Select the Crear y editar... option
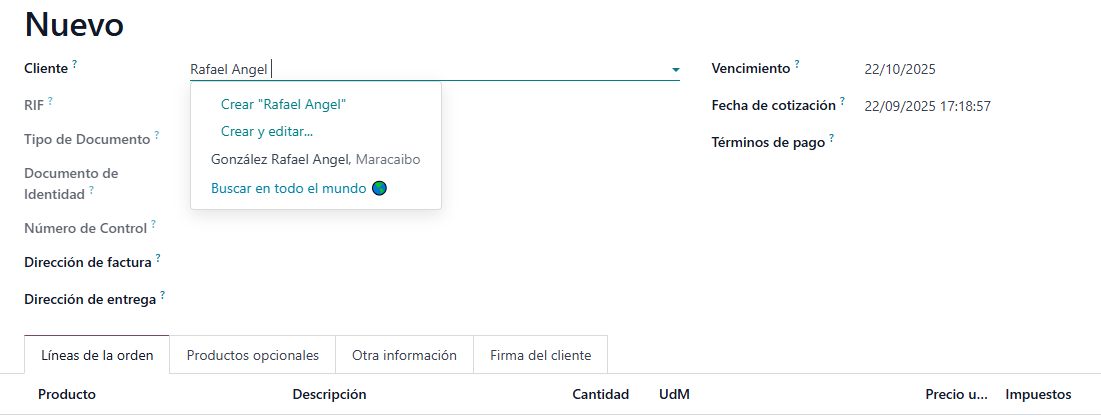The image size is (1101, 417). pyautogui.click(x=267, y=131)
